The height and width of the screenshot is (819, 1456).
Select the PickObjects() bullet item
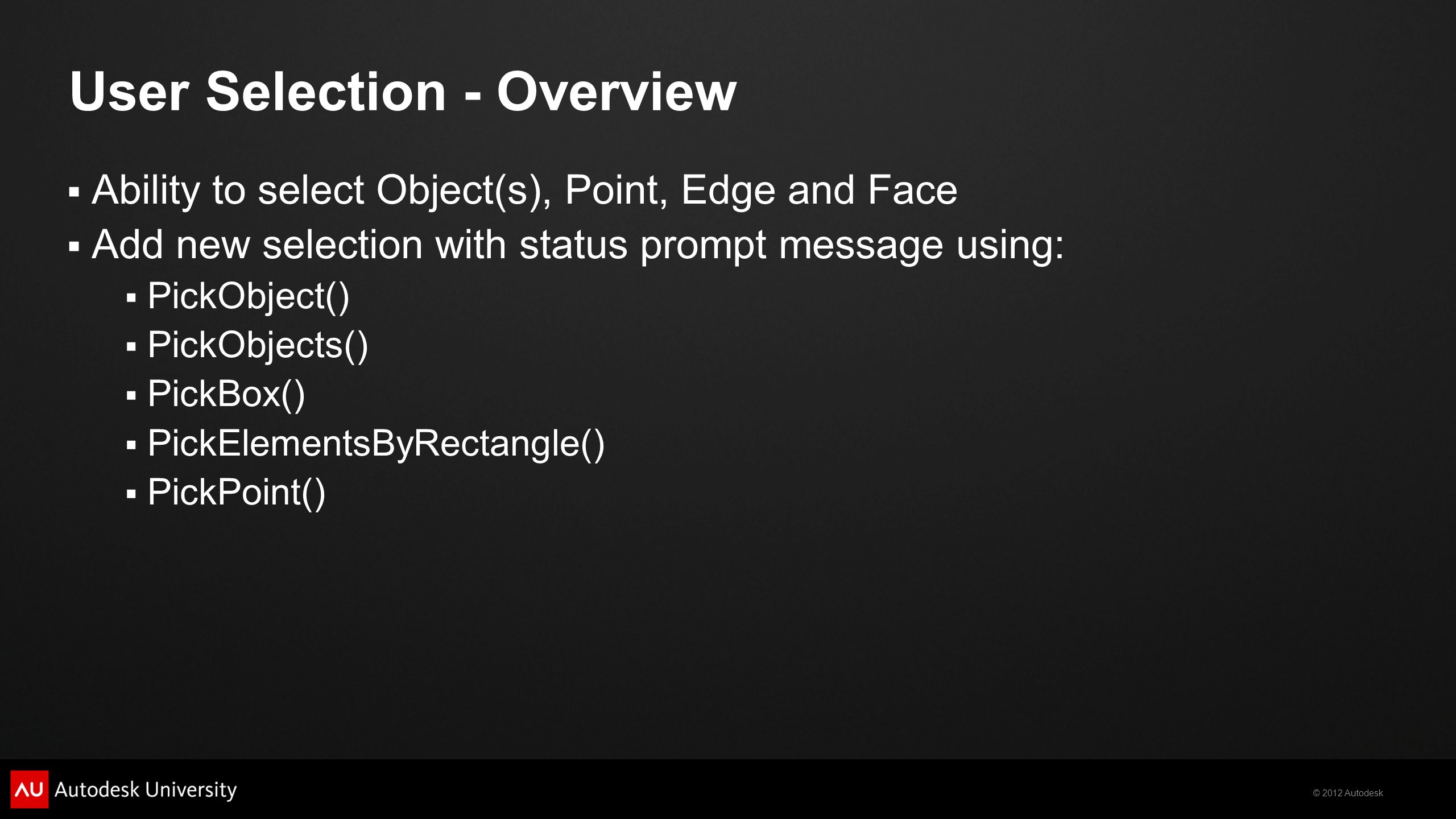pyautogui.click(x=258, y=346)
